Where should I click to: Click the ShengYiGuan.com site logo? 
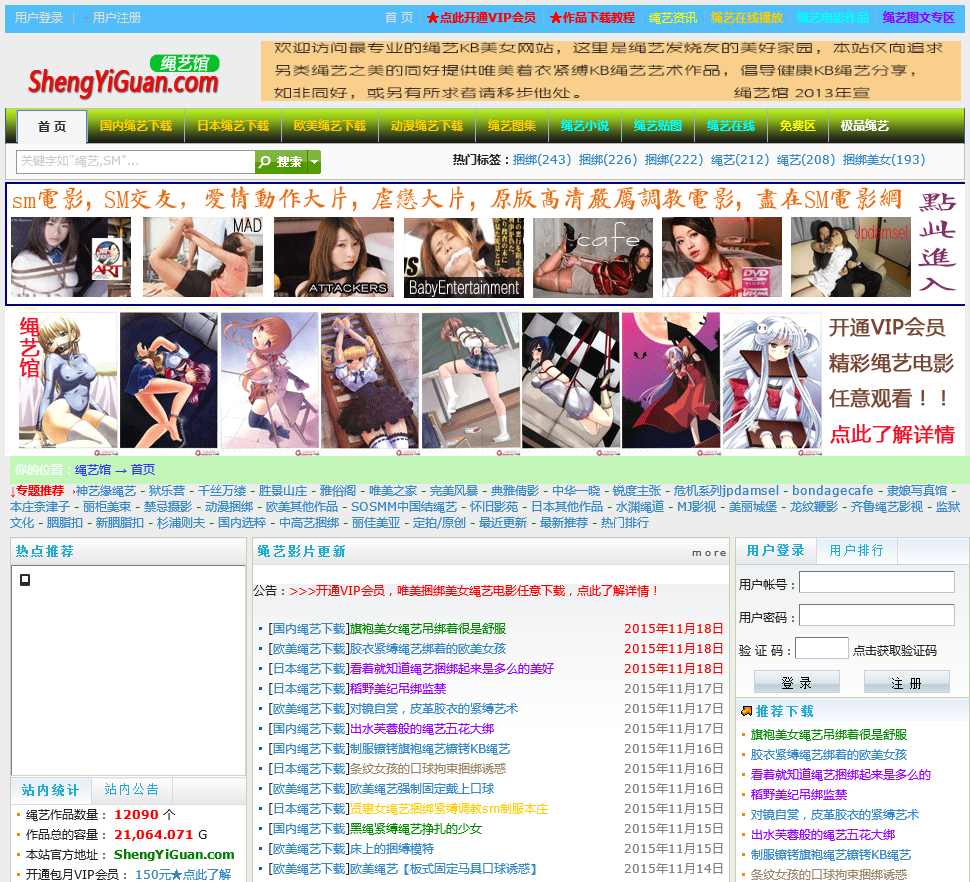pos(123,75)
